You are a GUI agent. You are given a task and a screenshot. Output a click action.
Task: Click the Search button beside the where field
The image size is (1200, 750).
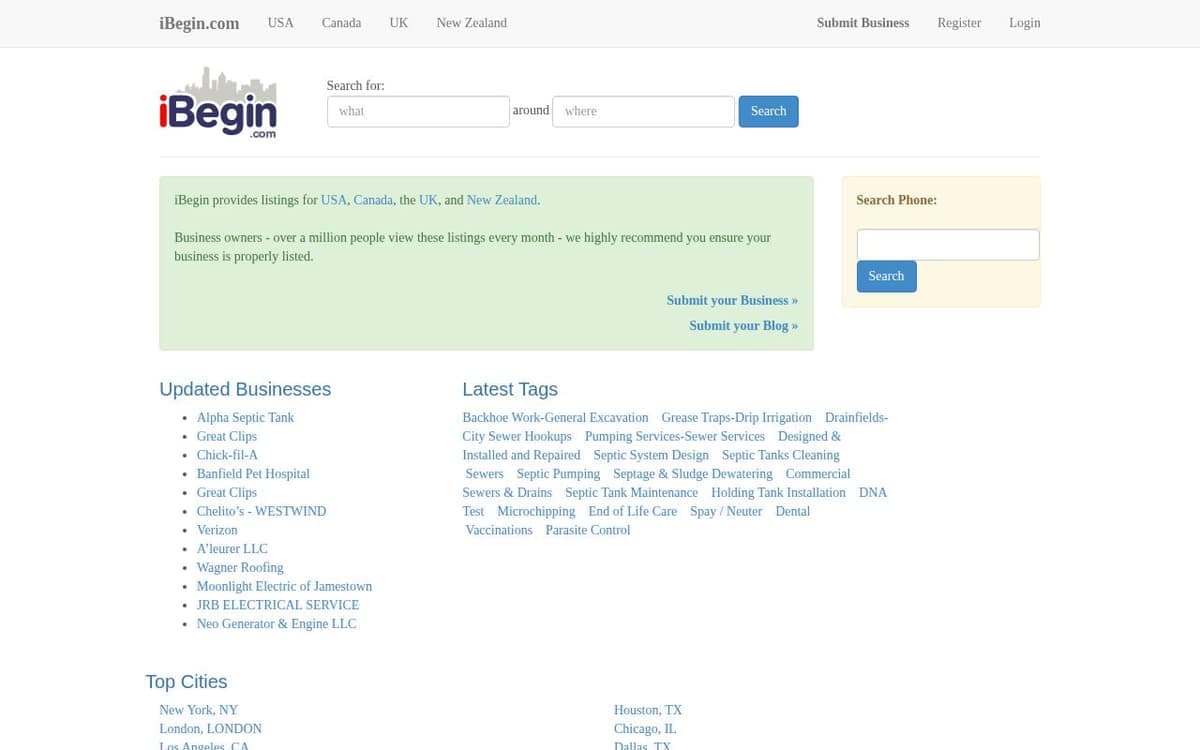(768, 111)
